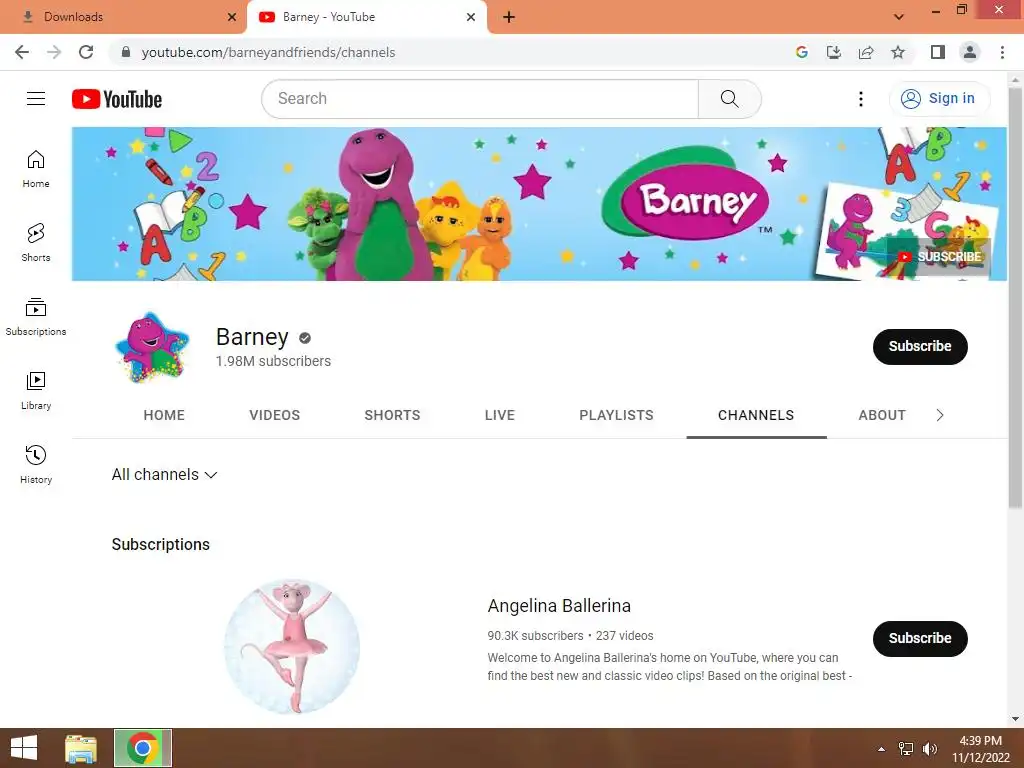Image resolution: width=1024 pixels, height=768 pixels.
Task: Open the tab search dropdown arrow
Action: (x=899, y=17)
